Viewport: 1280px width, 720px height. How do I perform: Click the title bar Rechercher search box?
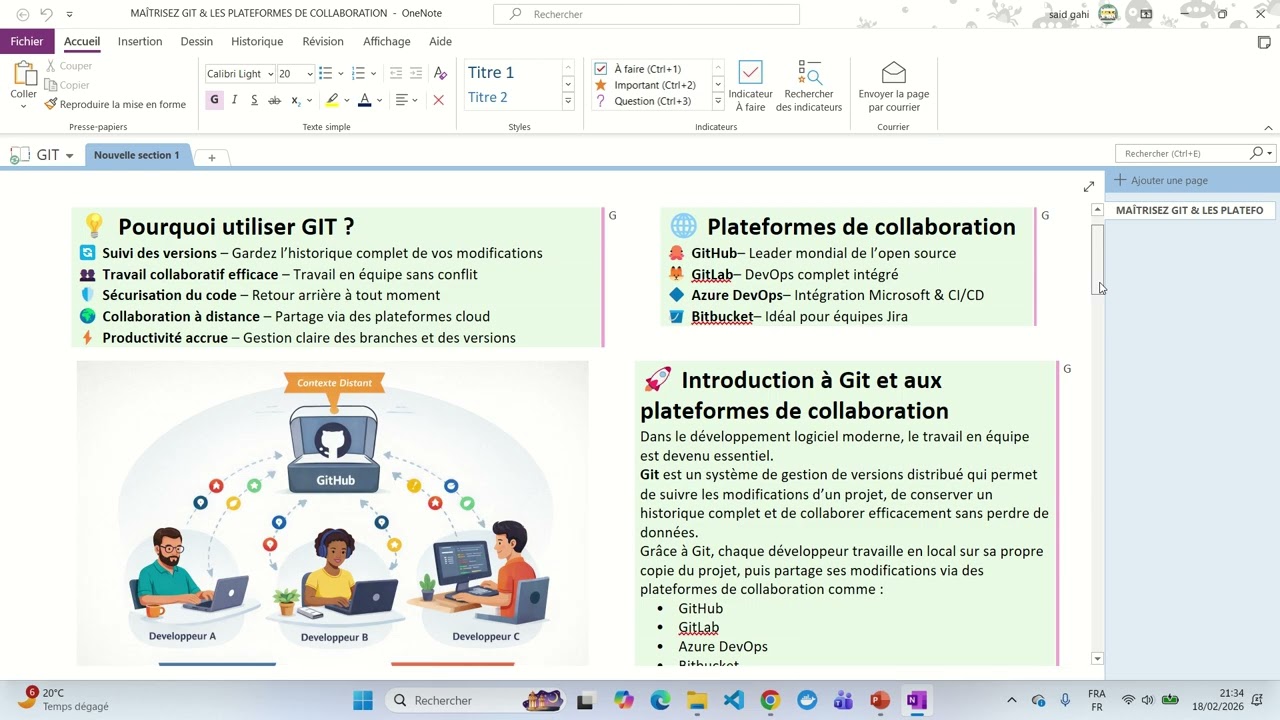coord(646,14)
